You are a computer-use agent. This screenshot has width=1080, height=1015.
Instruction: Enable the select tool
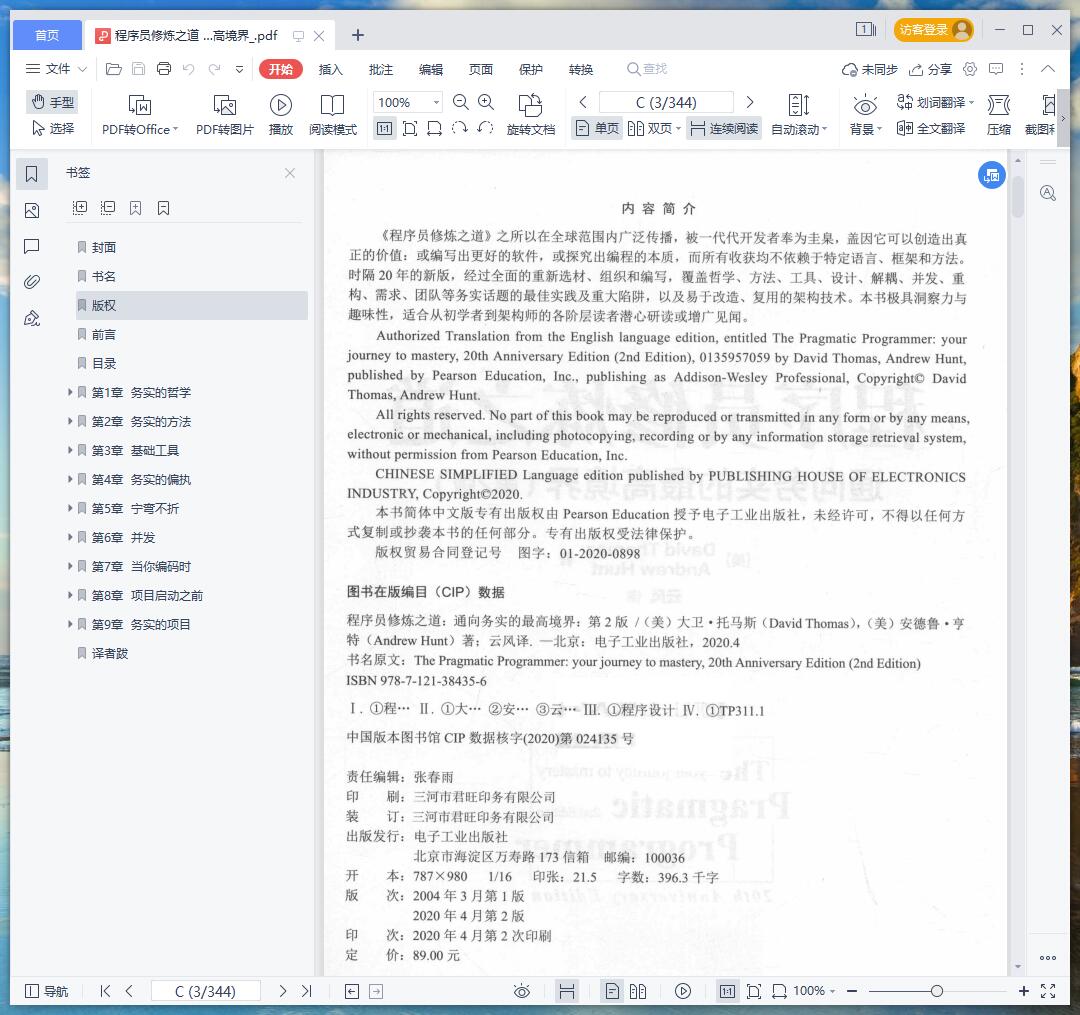point(52,128)
